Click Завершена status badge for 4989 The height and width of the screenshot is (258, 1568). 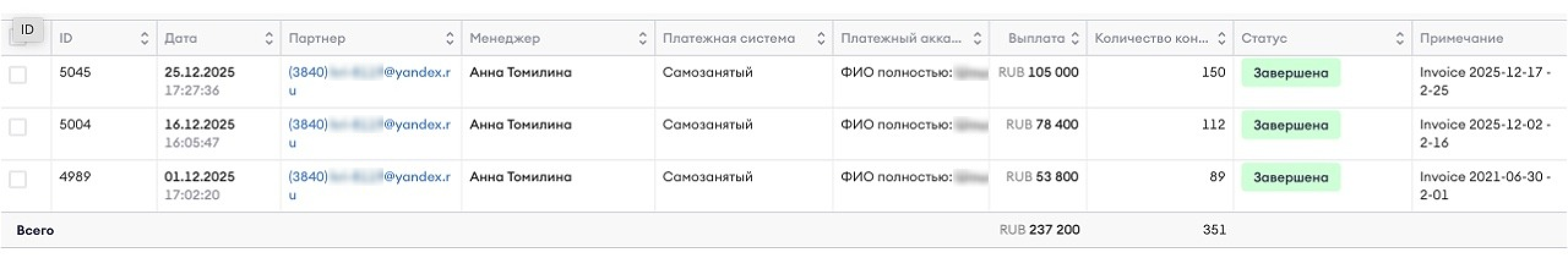tap(1291, 178)
